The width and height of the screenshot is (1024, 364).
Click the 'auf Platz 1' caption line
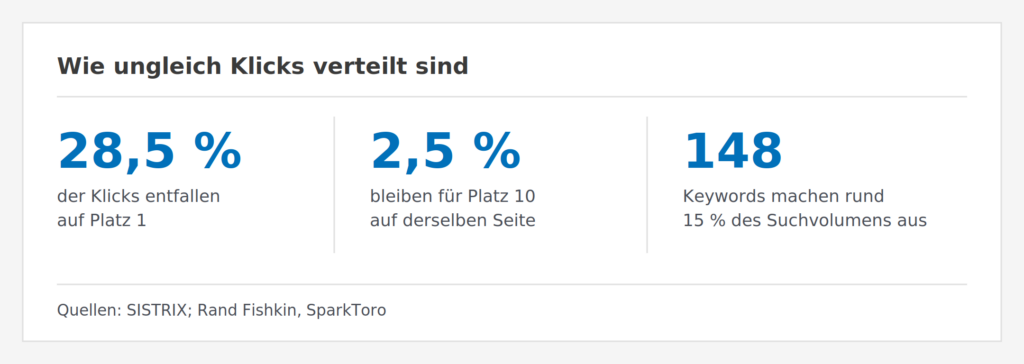(x=101, y=221)
